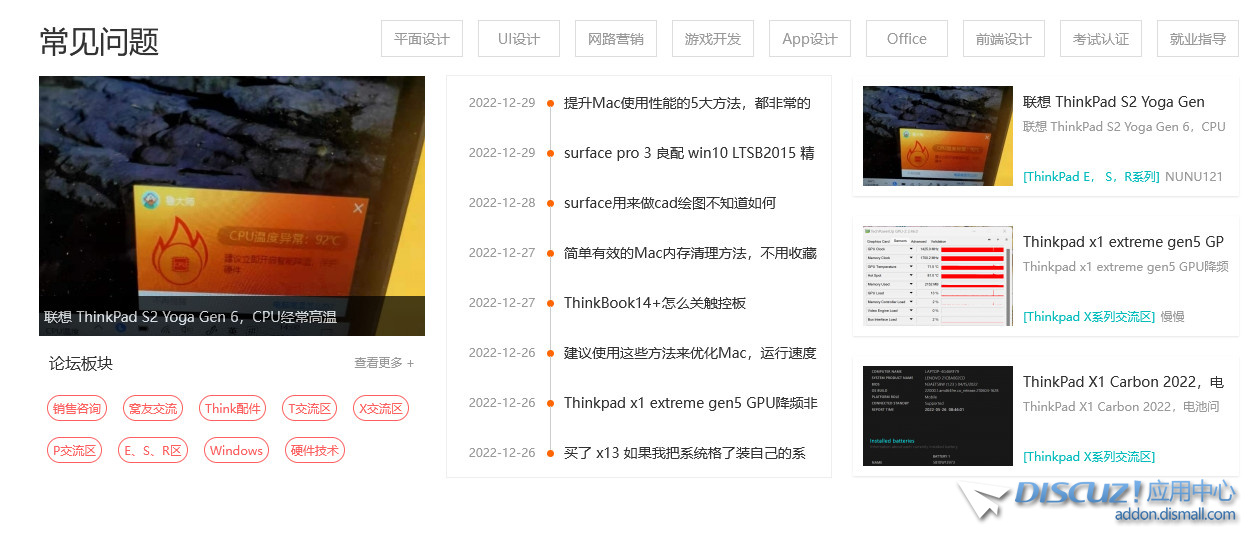Open card title Thinkpad x1 extreme gen5 GP
Screen dimensions: 1254x540
coord(1124,242)
